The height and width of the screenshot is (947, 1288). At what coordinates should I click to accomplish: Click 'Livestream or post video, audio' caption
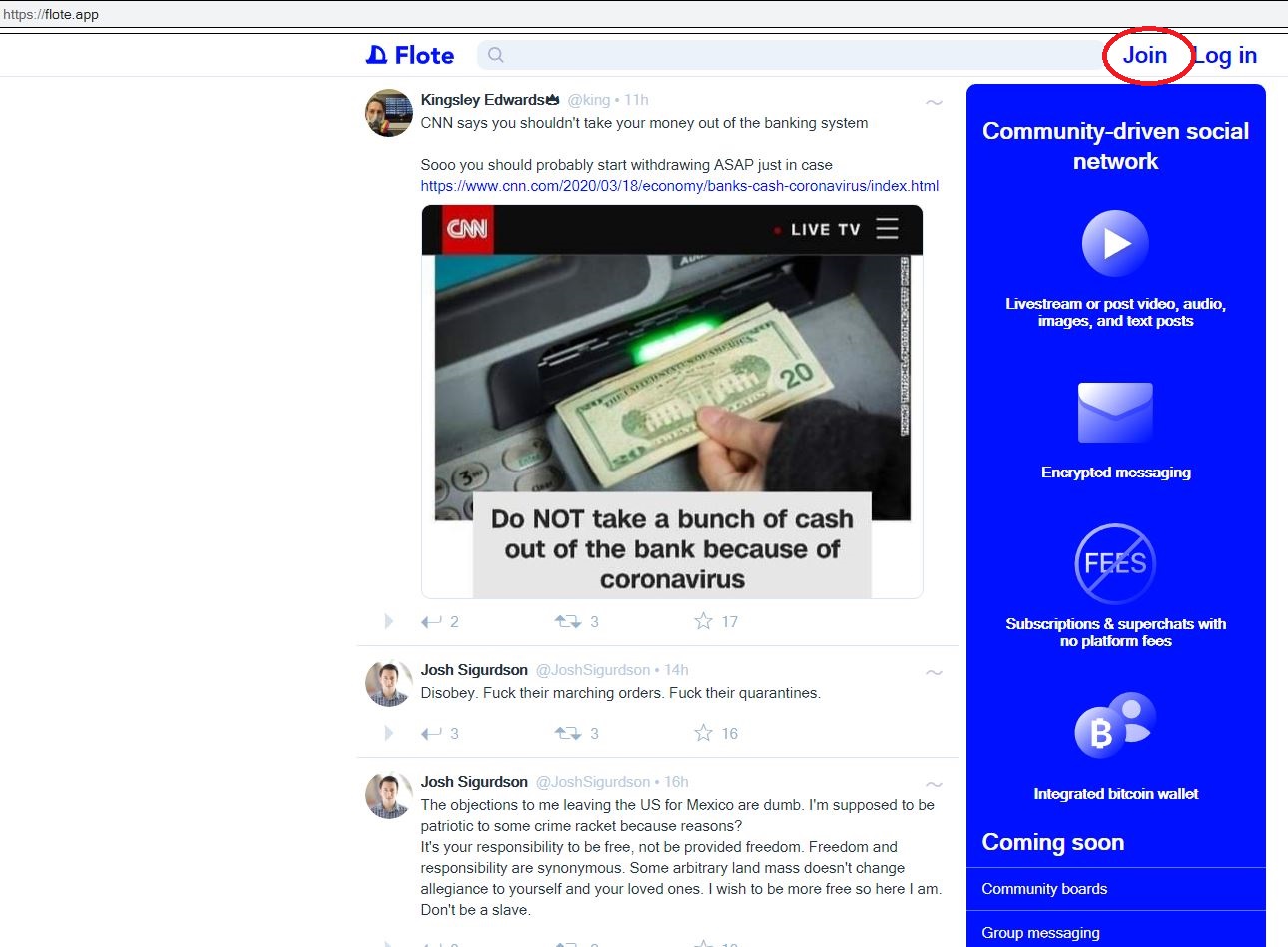click(x=1116, y=312)
